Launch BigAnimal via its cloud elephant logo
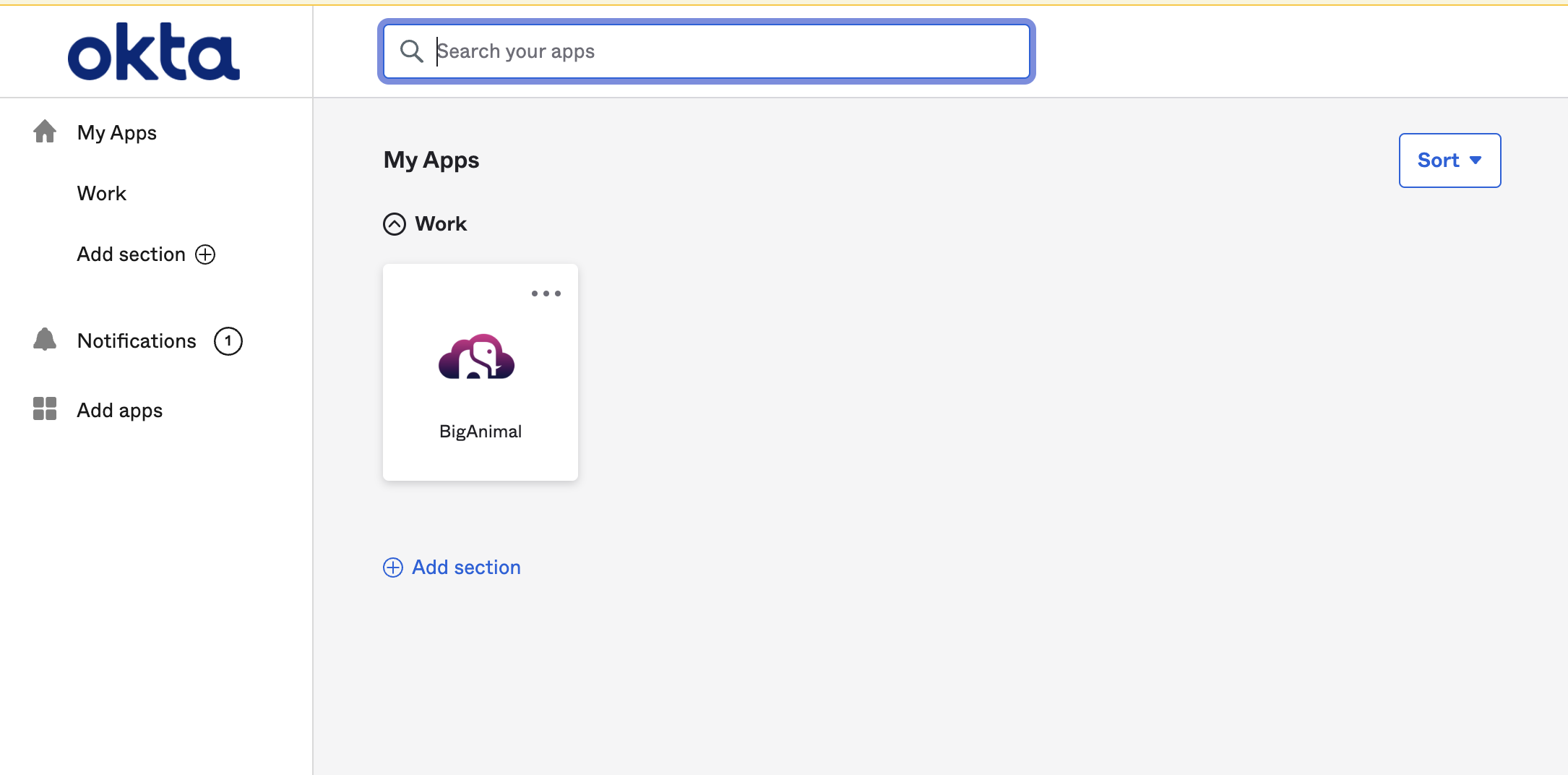 pyautogui.click(x=477, y=356)
